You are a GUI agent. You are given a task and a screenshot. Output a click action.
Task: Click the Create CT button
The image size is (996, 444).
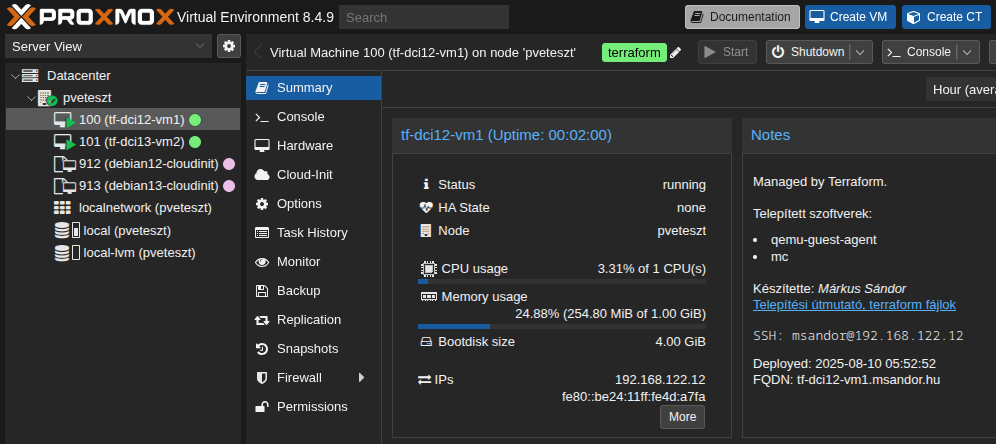tap(946, 17)
